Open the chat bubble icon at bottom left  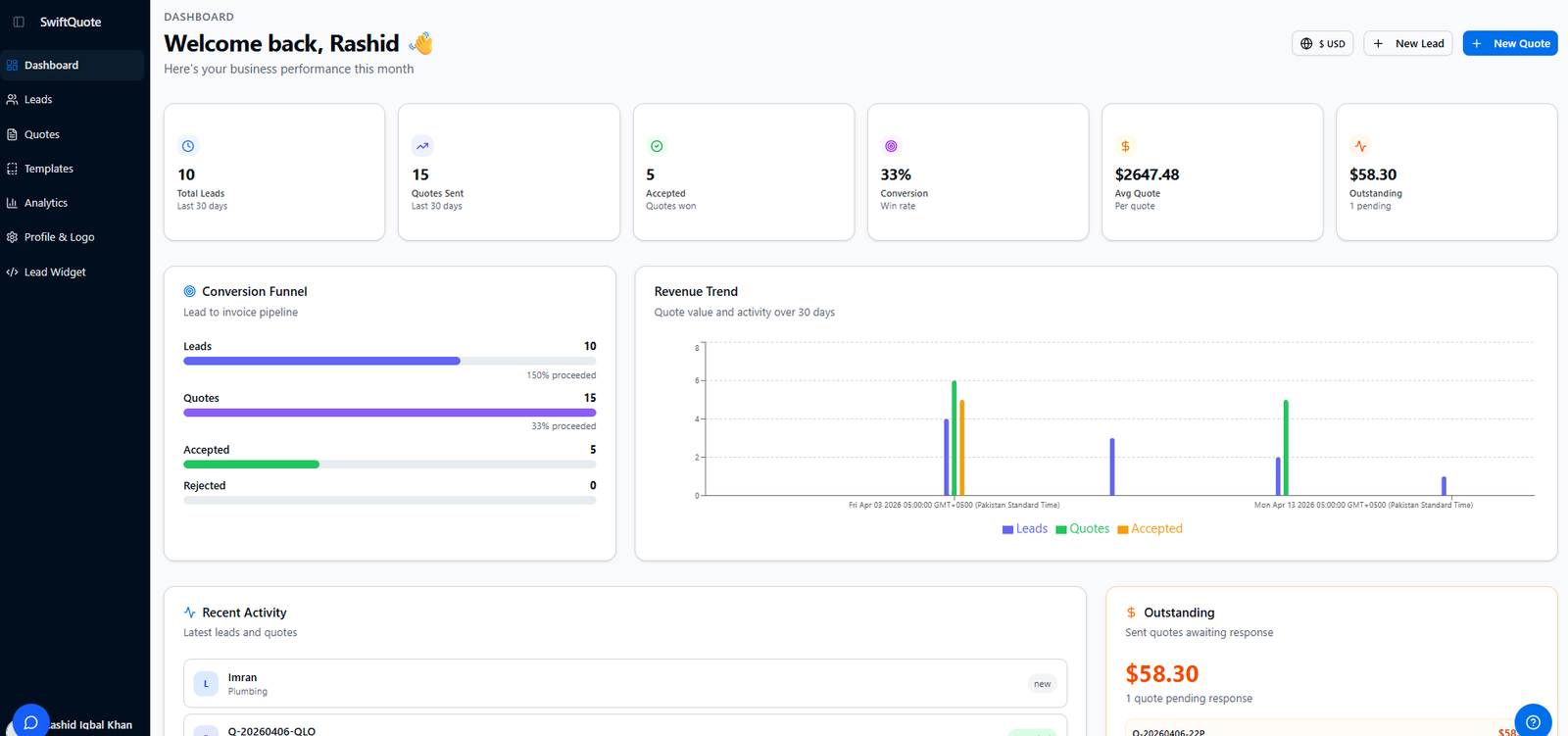click(x=30, y=722)
